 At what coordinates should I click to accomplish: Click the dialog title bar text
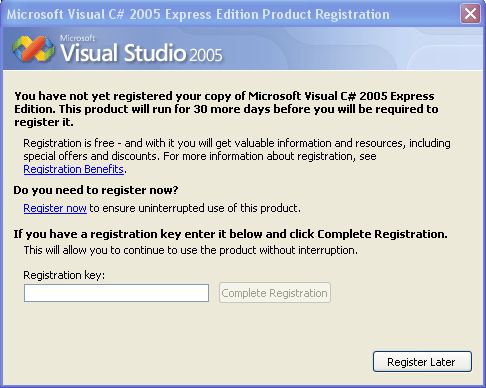point(198,15)
